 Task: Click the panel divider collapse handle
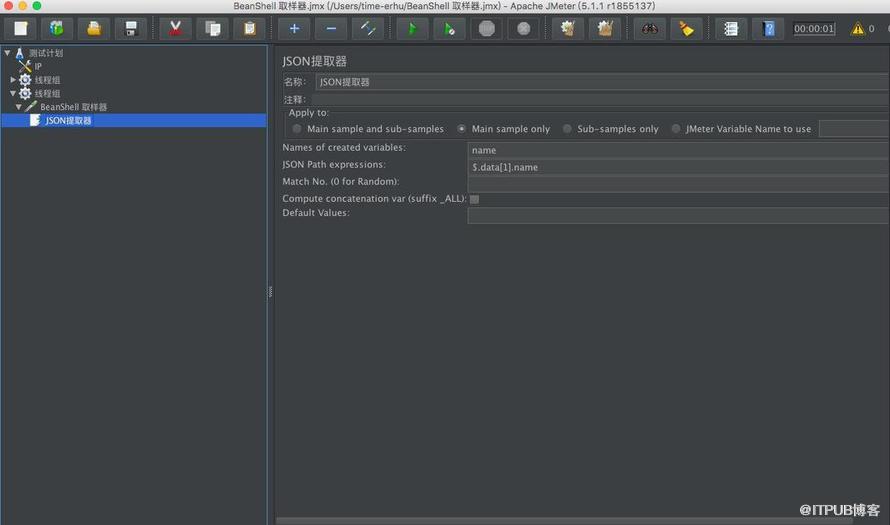270,292
